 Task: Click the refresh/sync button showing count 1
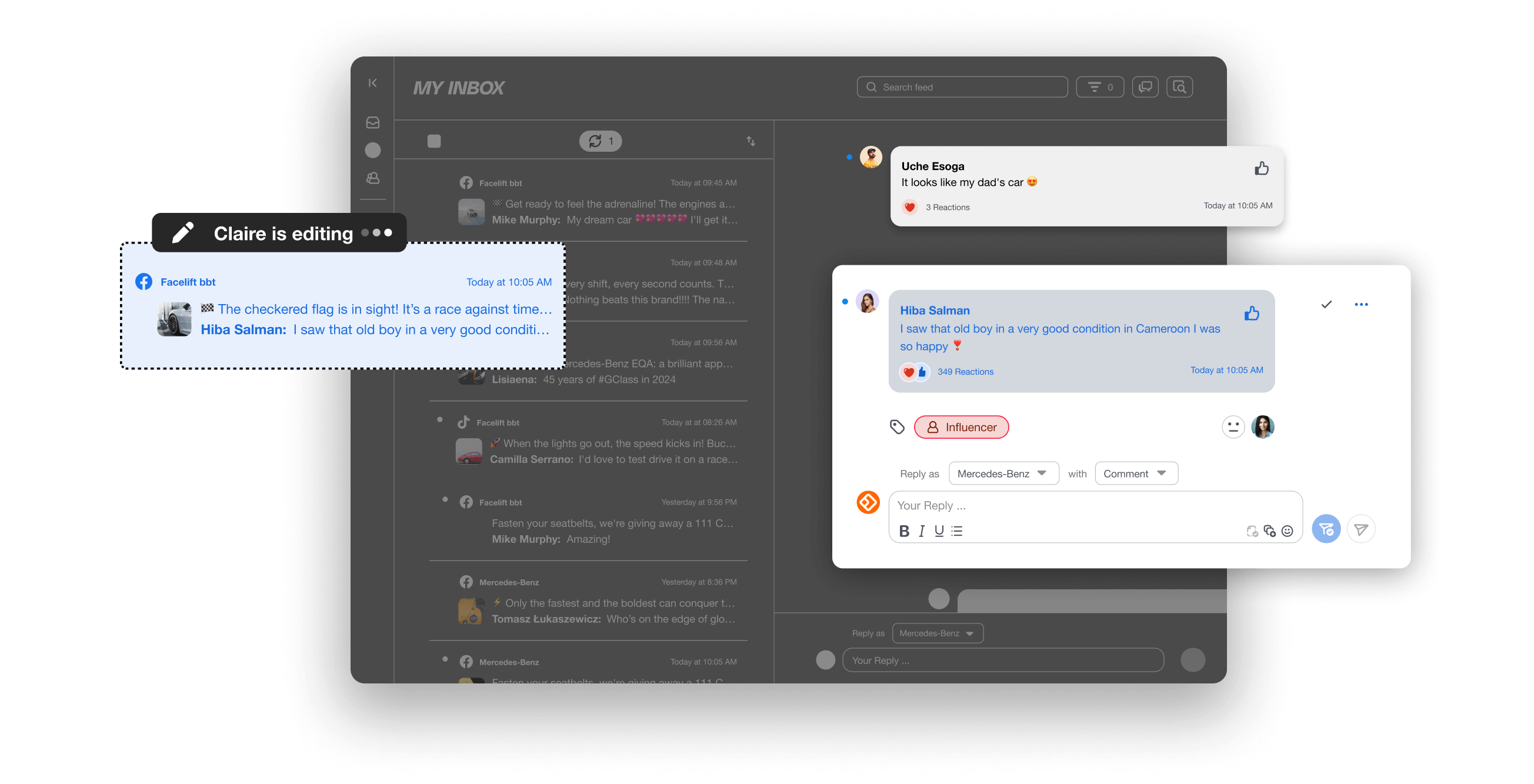tap(601, 140)
